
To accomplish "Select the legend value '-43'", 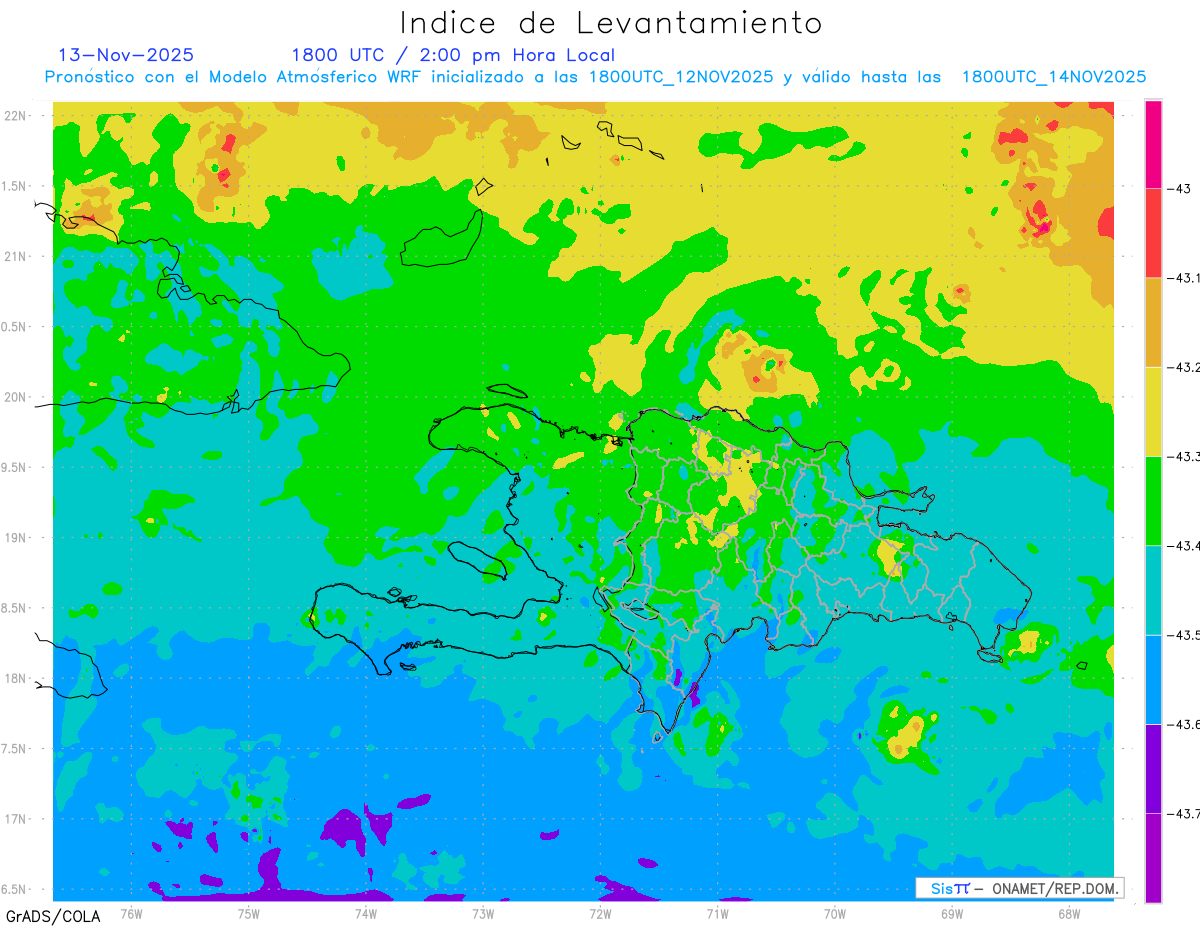I will 1177,188.
